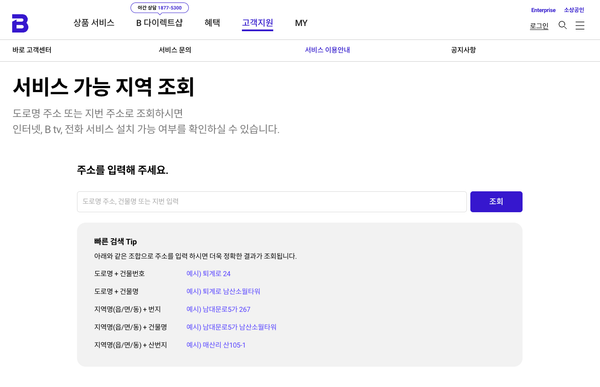The height and width of the screenshot is (387, 600).
Task: Select example 남대문로5가 267
Action: (218, 309)
